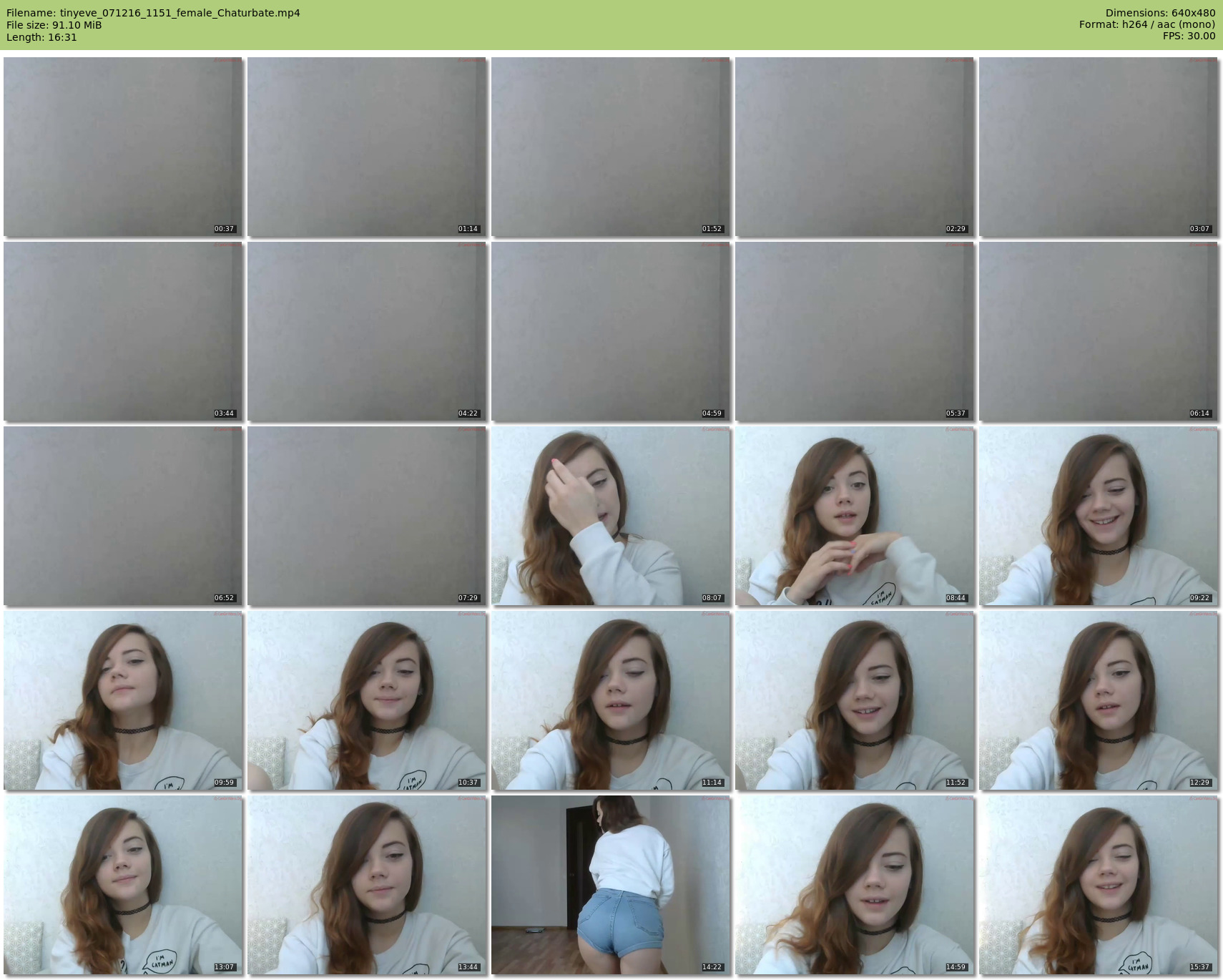Open the thumbnail timestamped 00:37
The height and width of the screenshot is (980, 1223).
123,147
